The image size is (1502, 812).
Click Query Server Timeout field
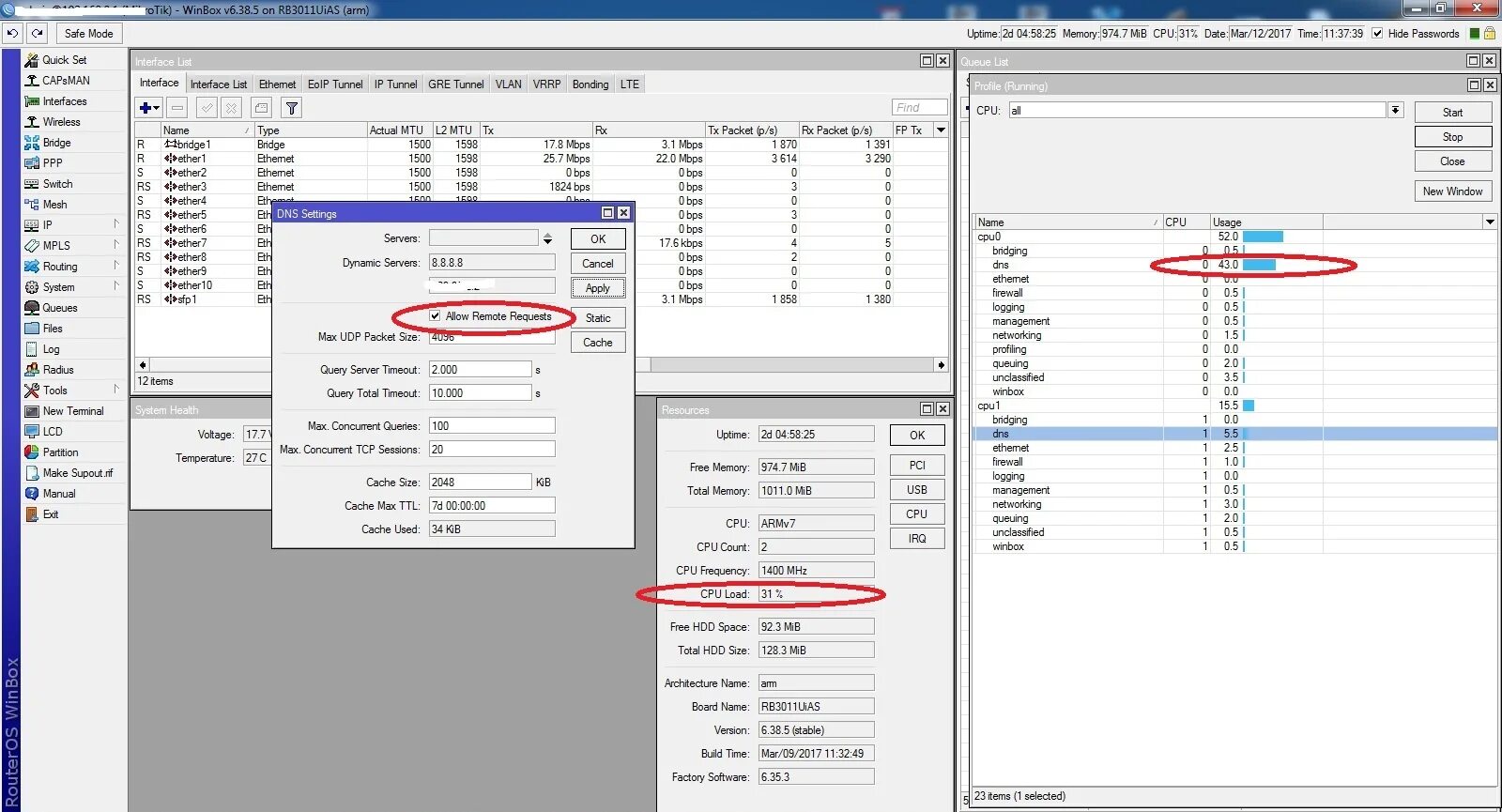click(x=481, y=370)
